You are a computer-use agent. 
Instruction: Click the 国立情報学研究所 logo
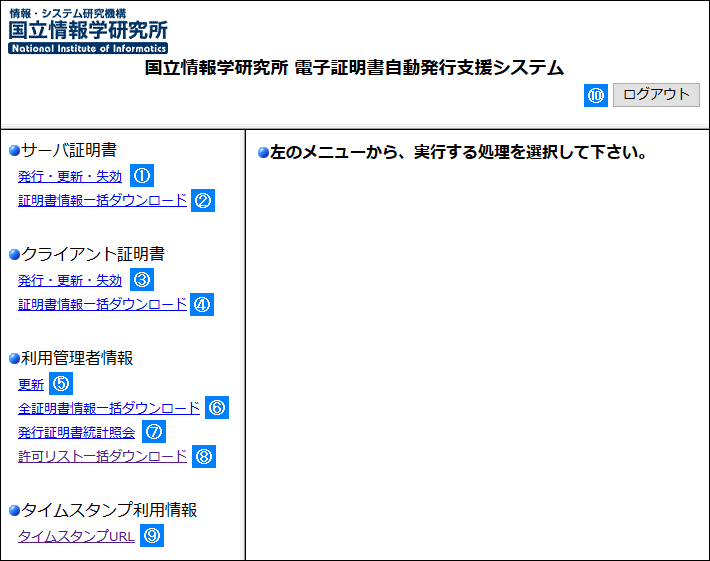pos(88,31)
